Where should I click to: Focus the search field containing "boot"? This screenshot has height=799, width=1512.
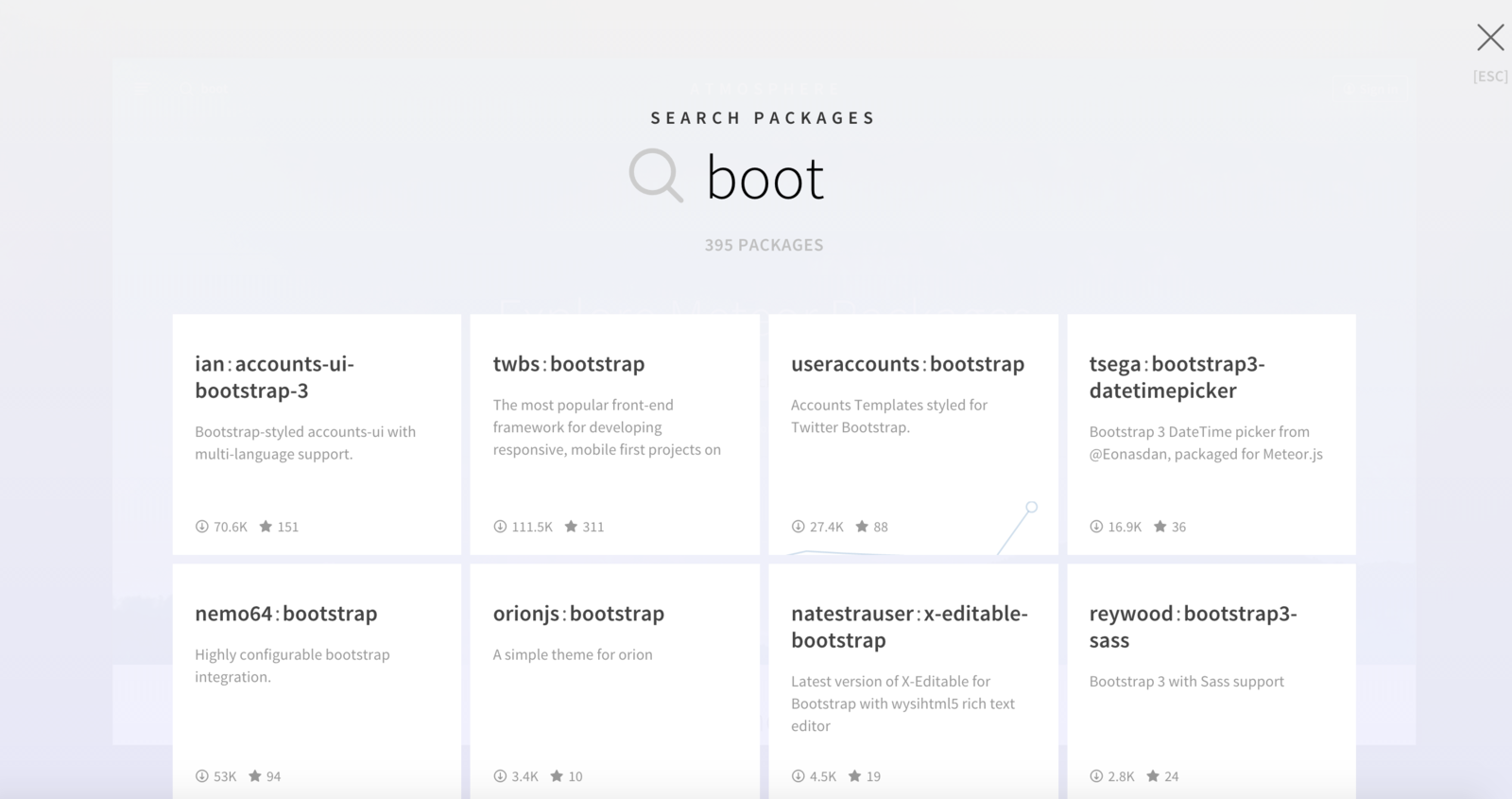point(765,178)
